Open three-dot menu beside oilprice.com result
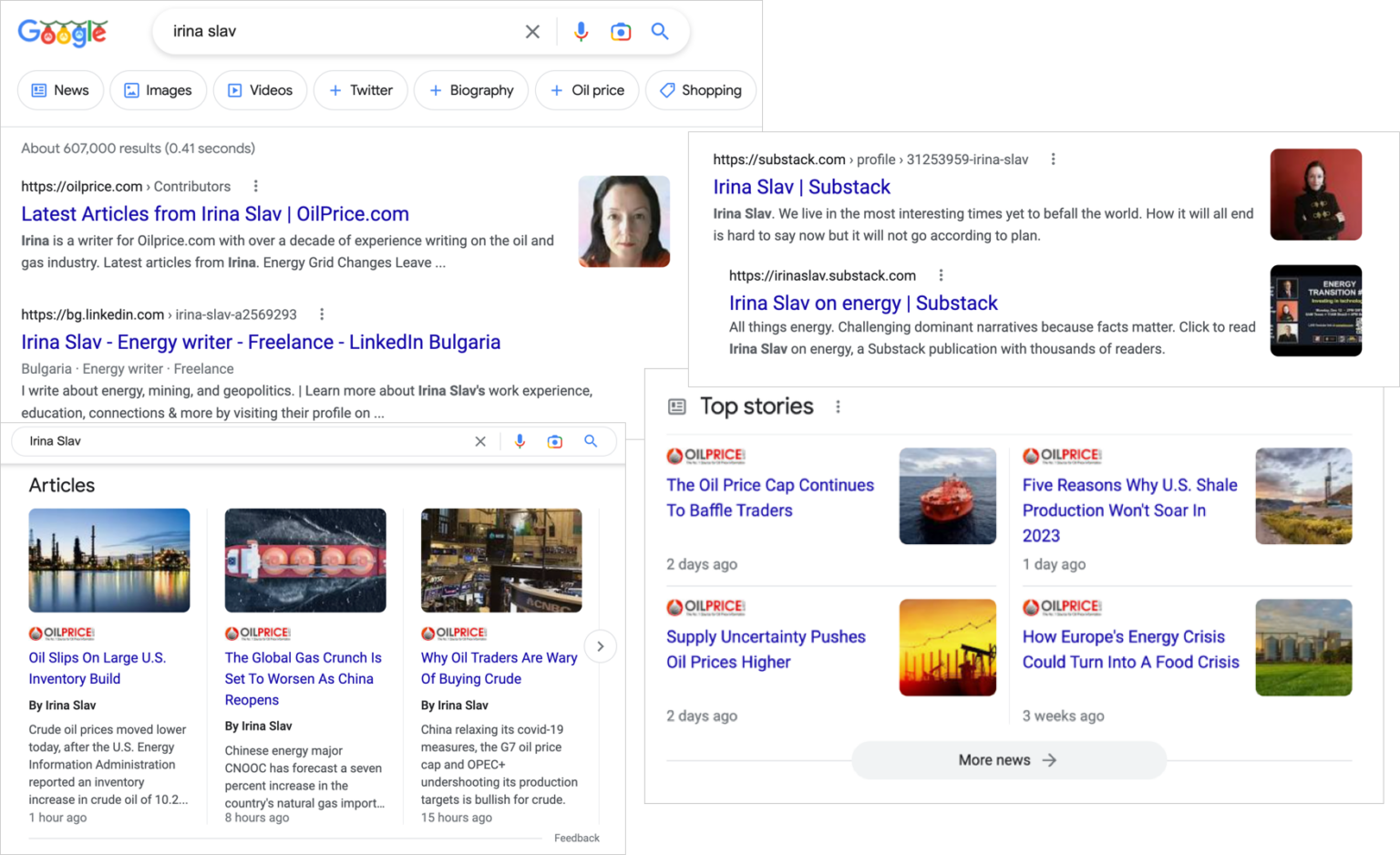 (x=256, y=186)
